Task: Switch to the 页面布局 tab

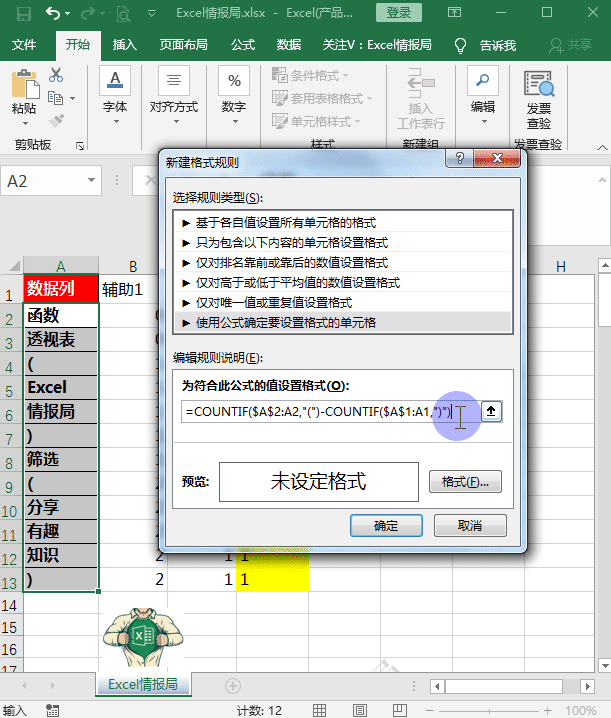Action: pos(184,45)
